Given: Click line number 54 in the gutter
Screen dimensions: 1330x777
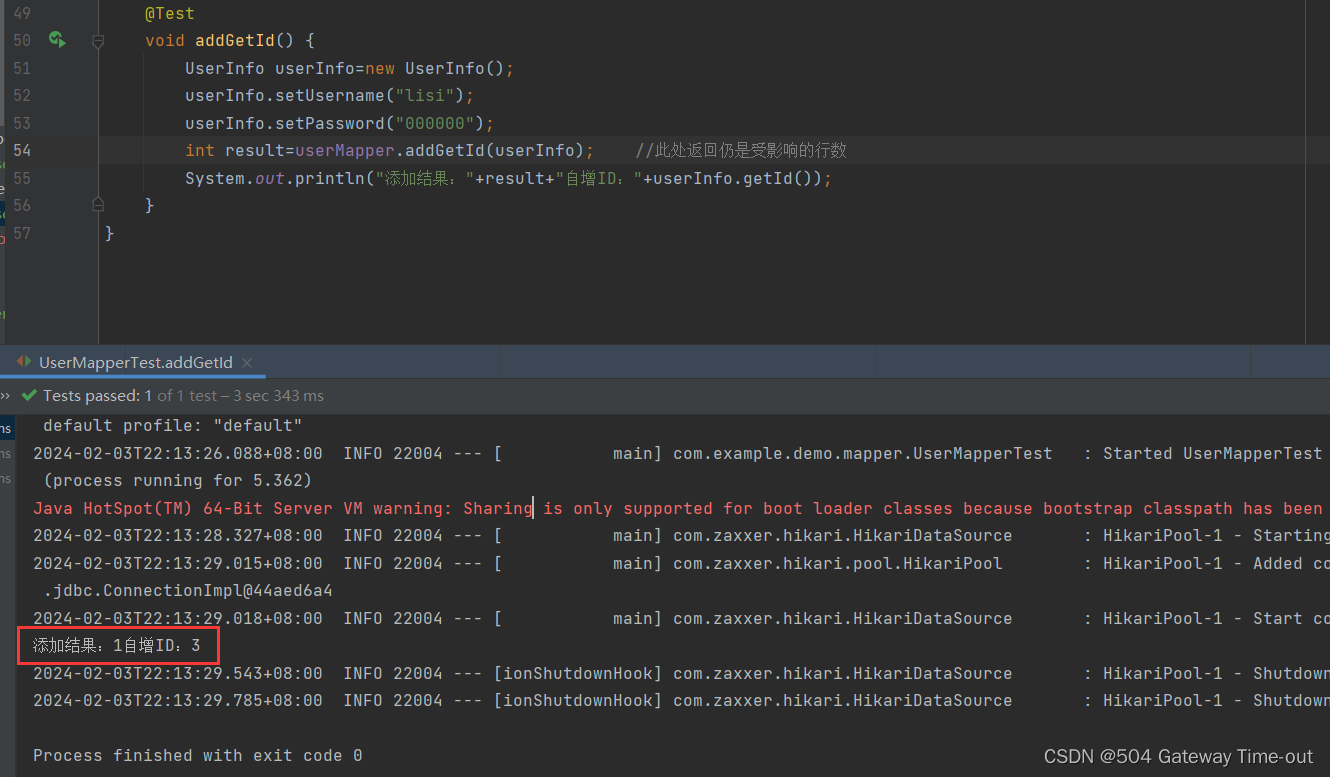Looking at the screenshot, I should click(x=22, y=150).
